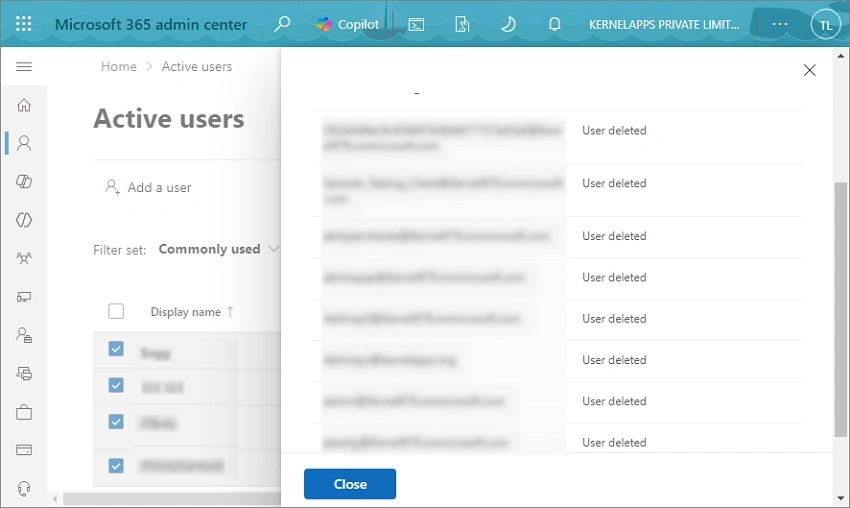
Task: Open Resources icon in sidebar
Action: [x=24, y=374]
